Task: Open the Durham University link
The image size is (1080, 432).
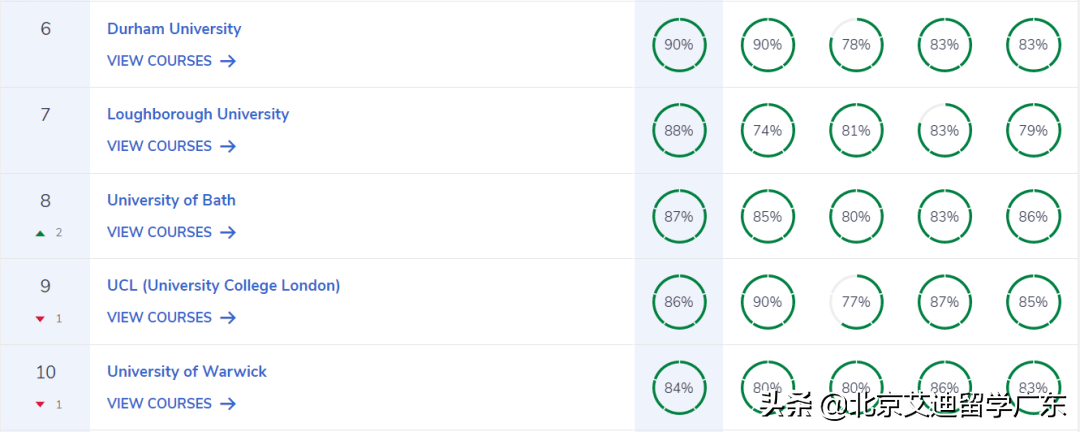Action: (x=174, y=29)
